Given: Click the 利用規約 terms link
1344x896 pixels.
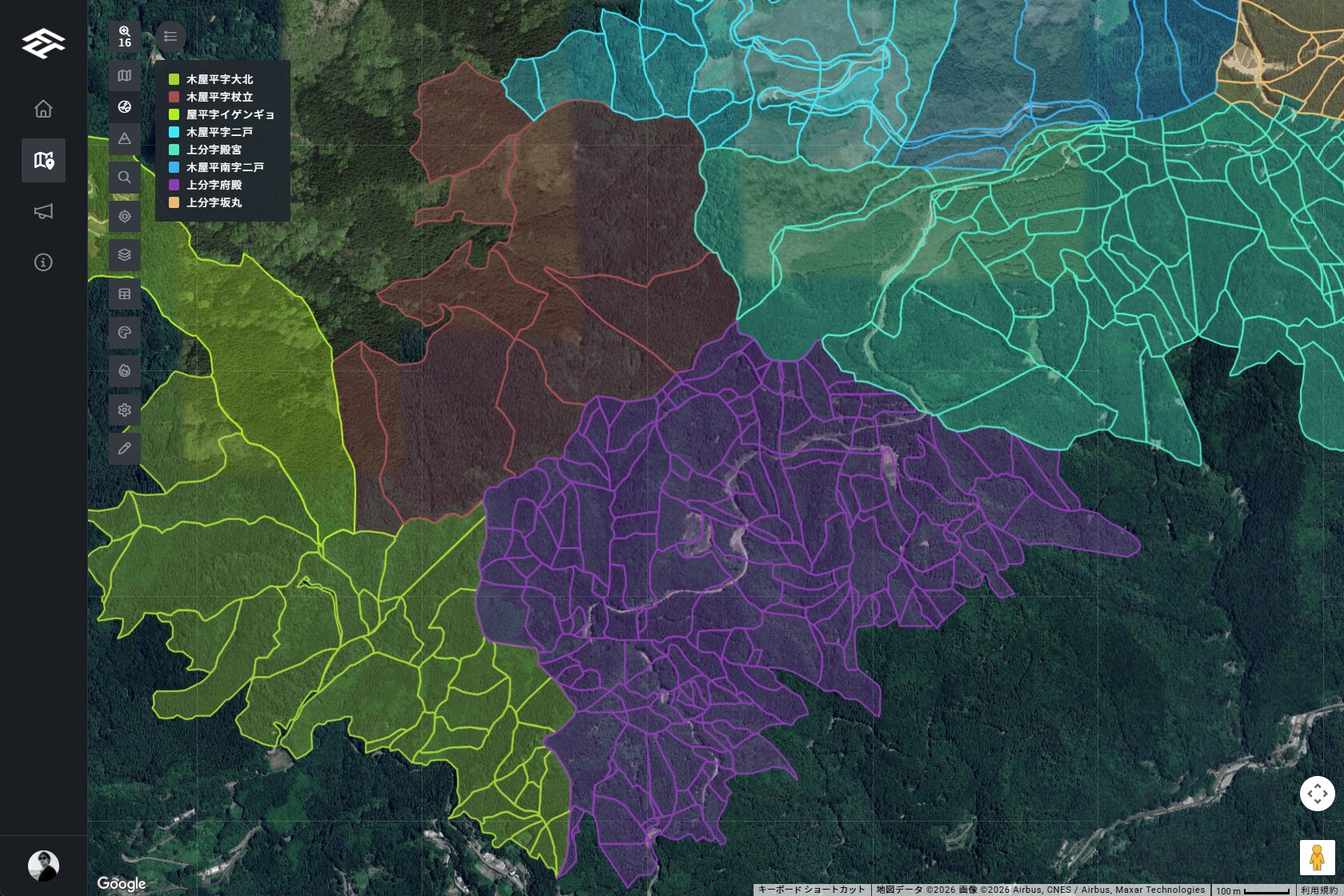Looking at the screenshot, I should coord(1318,890).
